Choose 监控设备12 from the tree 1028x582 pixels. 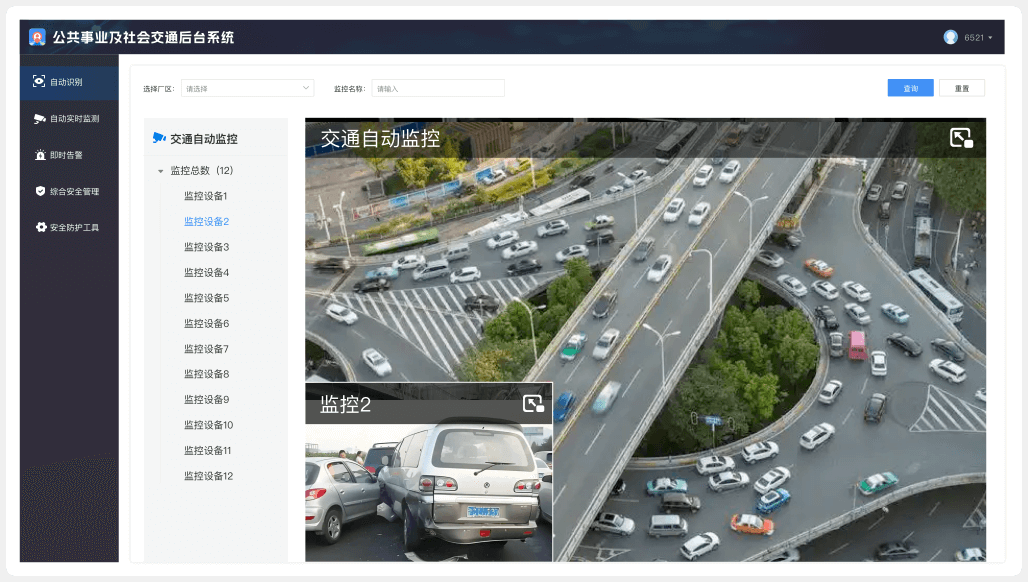click(x=208, y=476)
